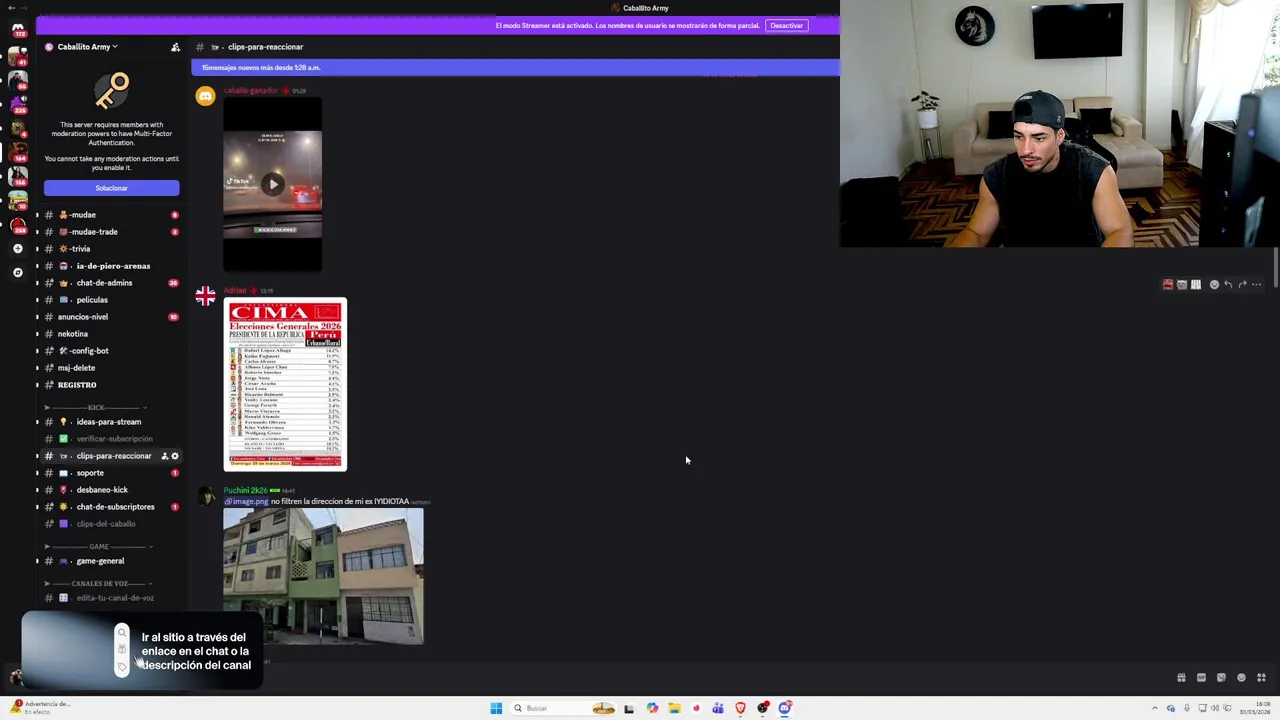
Task: Open desbaneo-kick channel
Action: pos(110,490)
